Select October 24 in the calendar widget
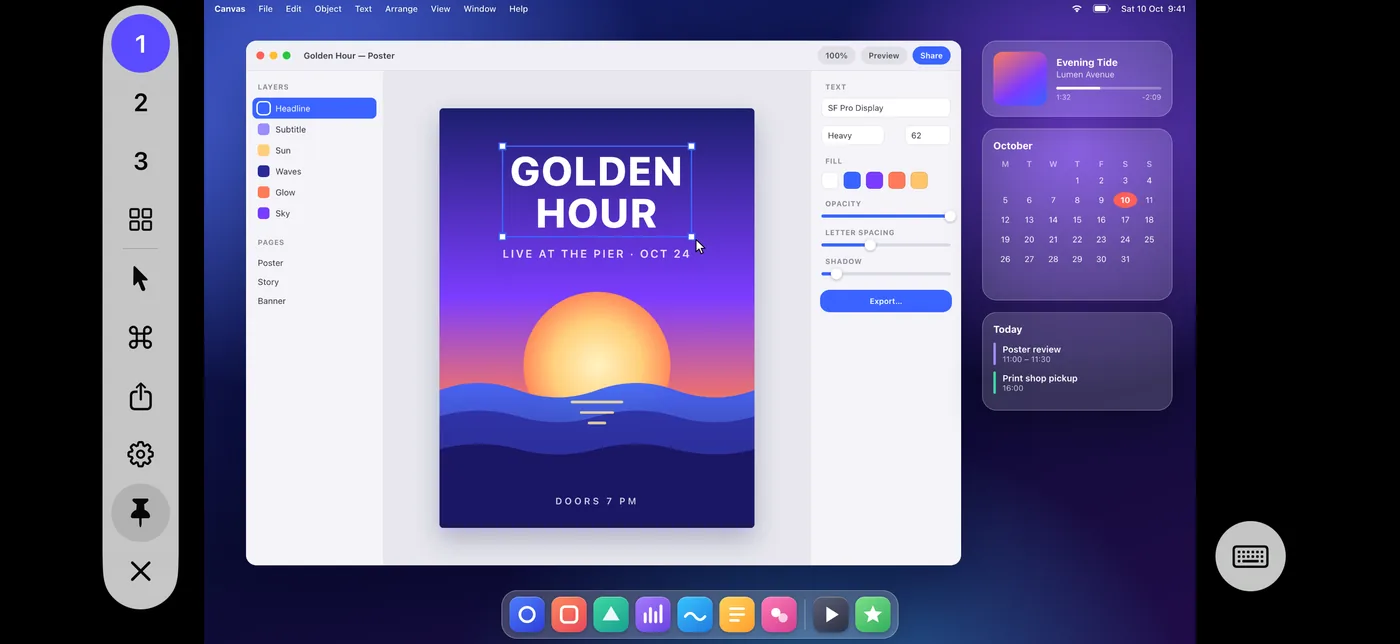Image resolution: width=1400 pixels, height=644 pixels. tap(1125, 240)
